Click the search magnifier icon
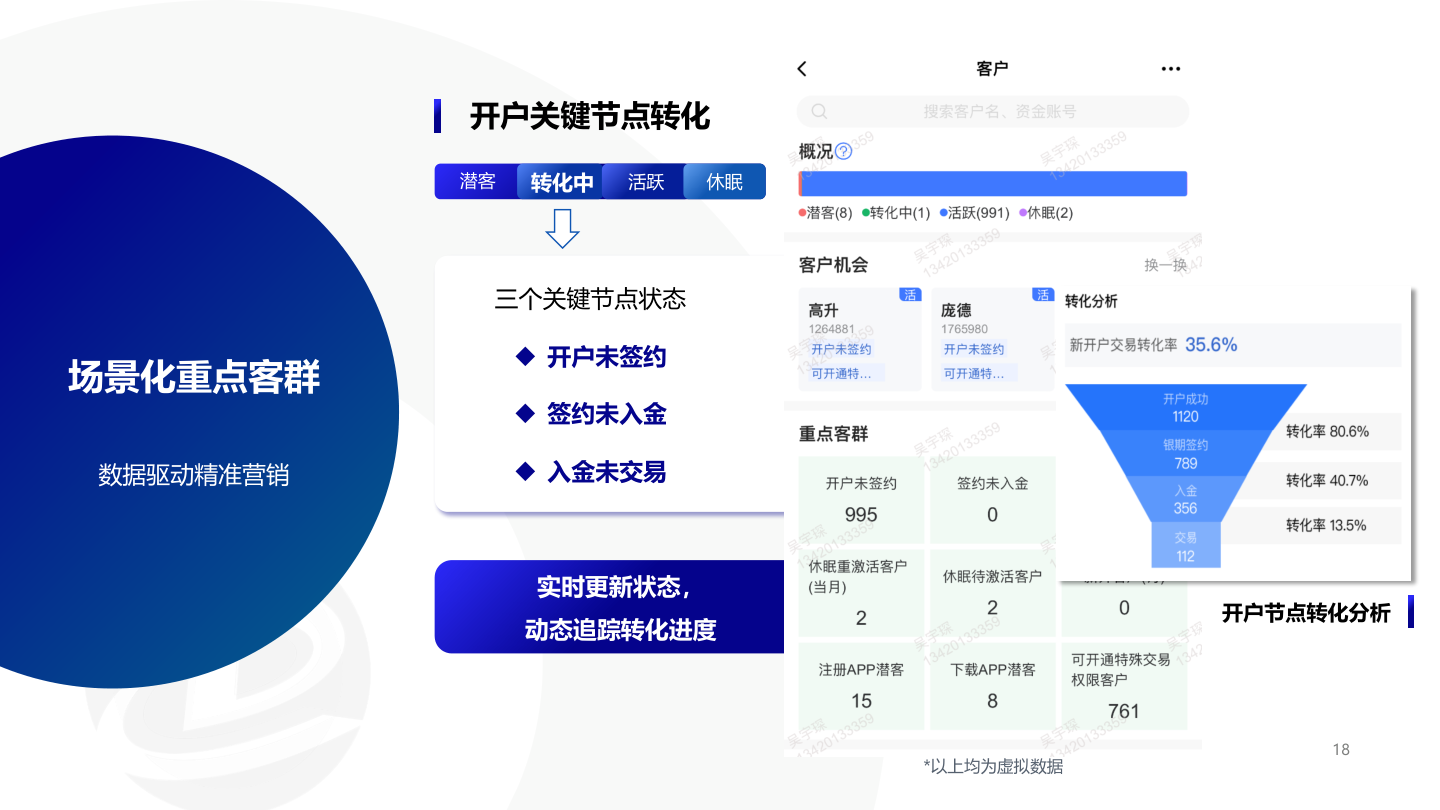1440x810 pixels. [x=819, y=111]
